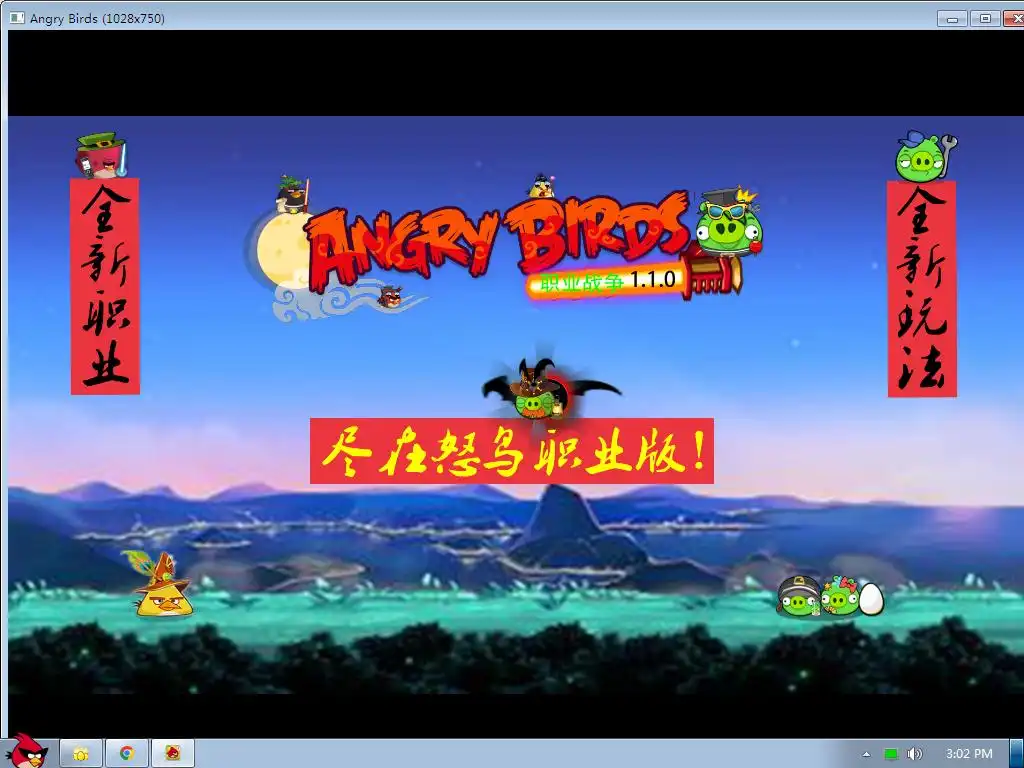1024x768 pixels.
Task: Click the red weapon beside version banner
Action: (x=712, y=274)
